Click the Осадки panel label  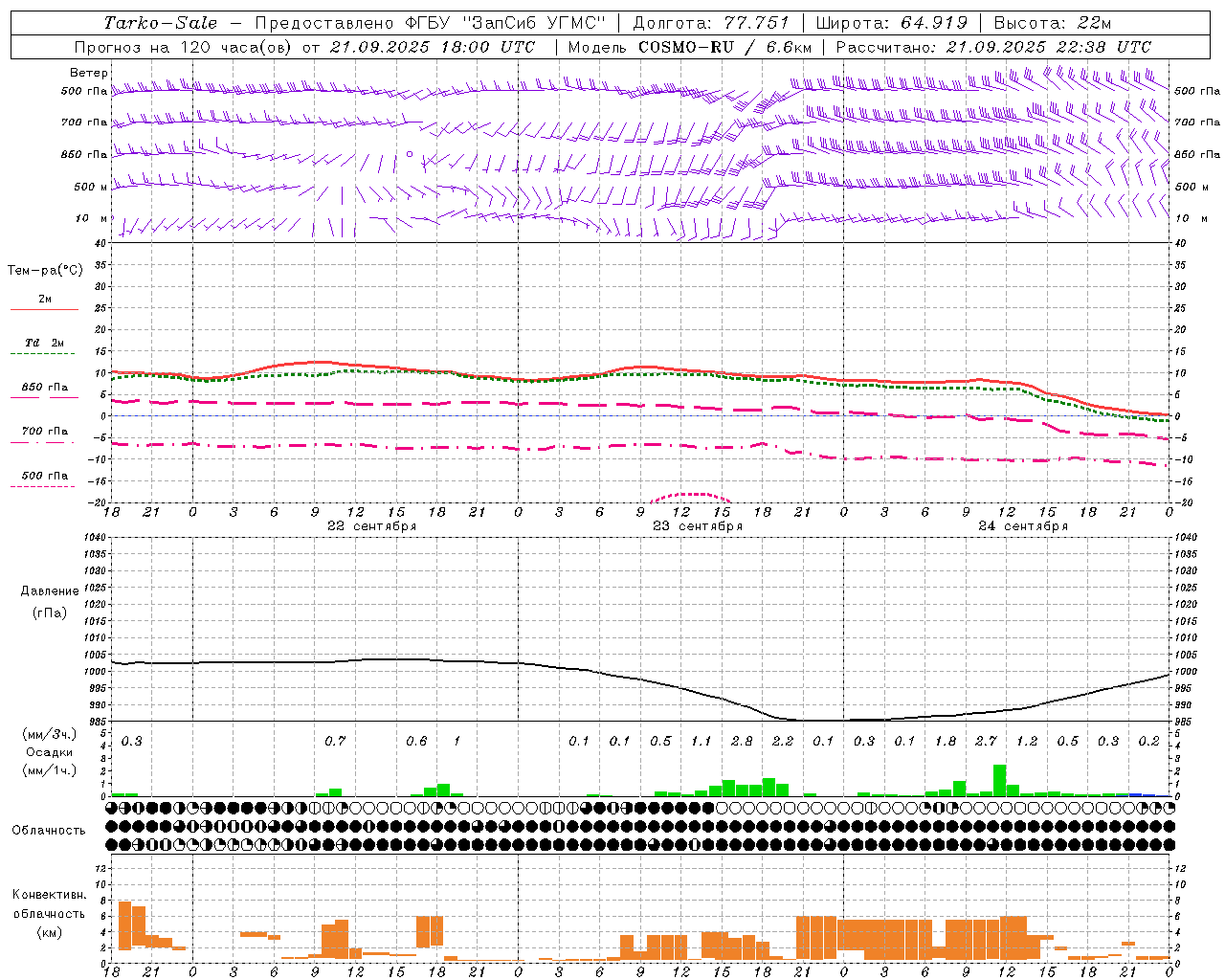coord(49,752)
